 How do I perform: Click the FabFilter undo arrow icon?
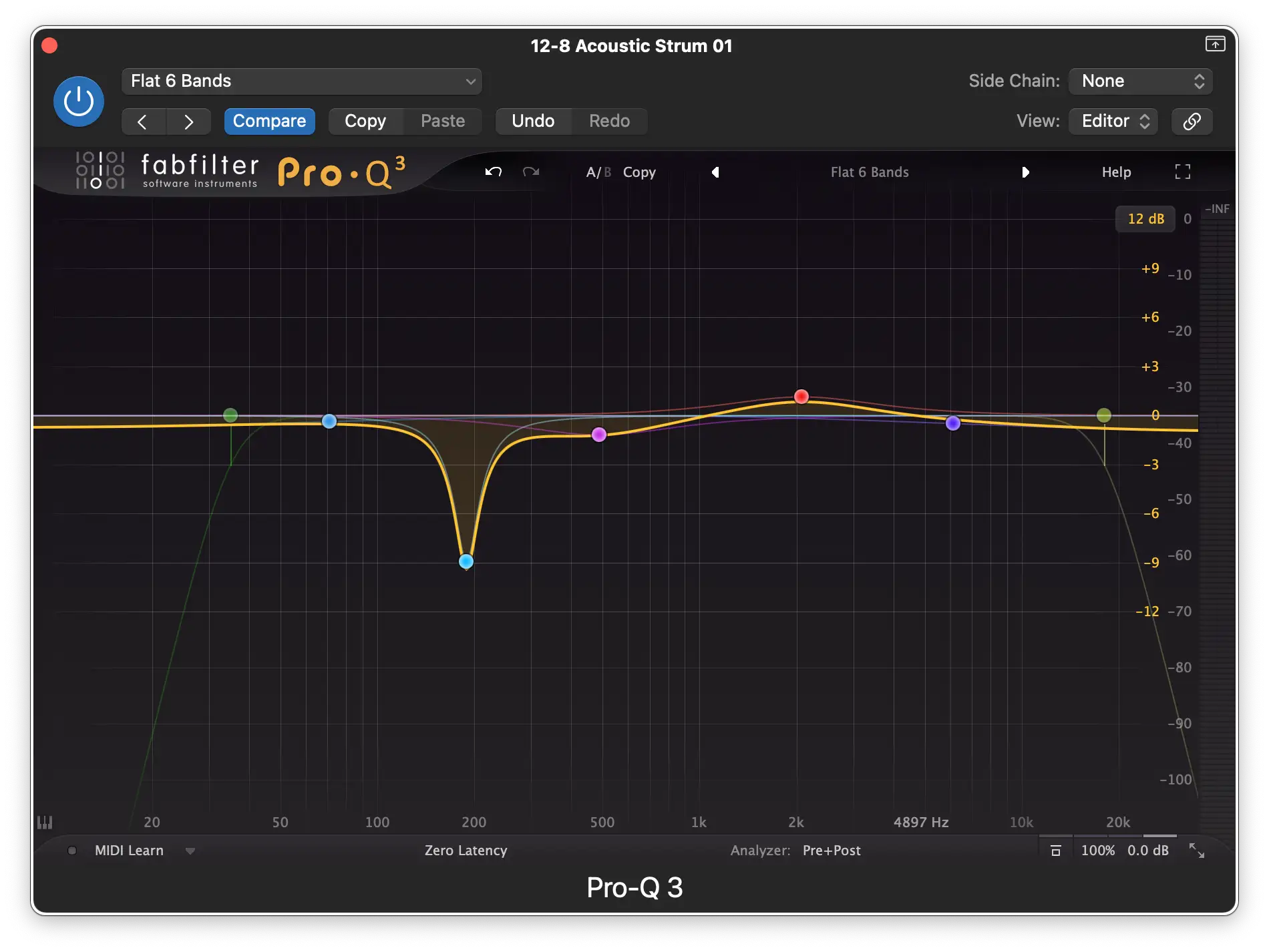(494, 172)
